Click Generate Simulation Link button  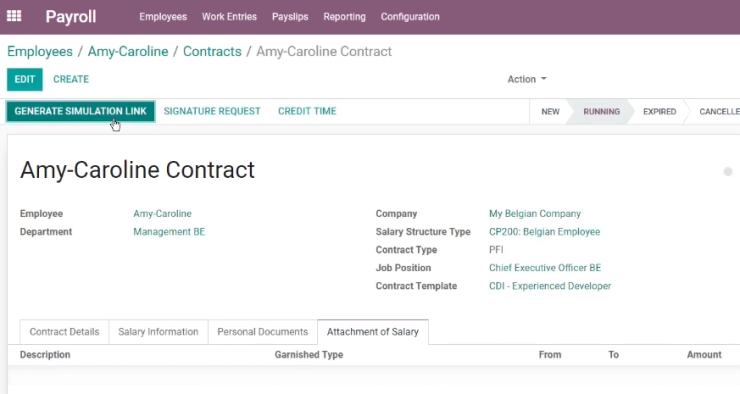point(80,111)
